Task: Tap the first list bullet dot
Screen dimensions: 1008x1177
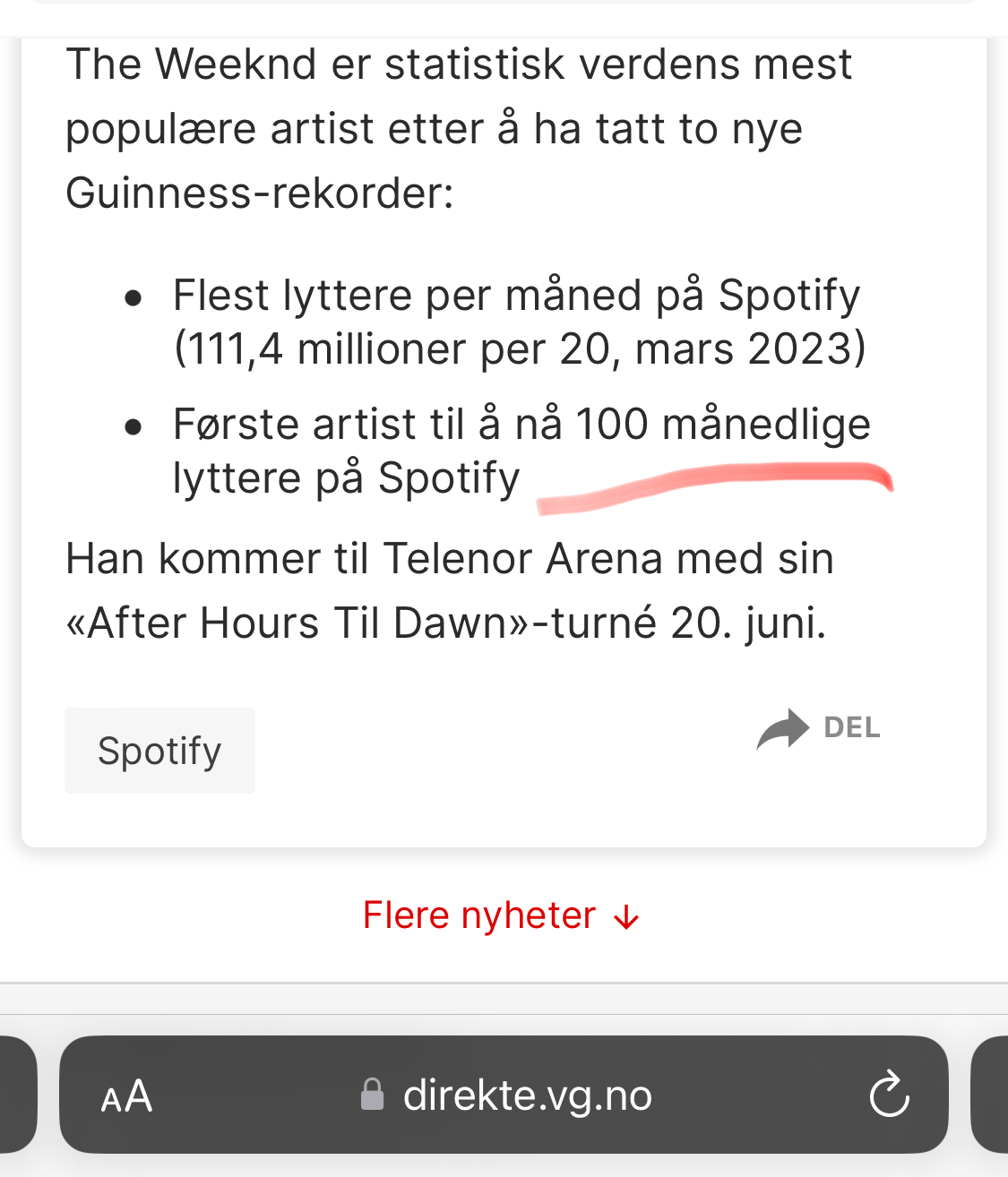Action: [x=134, y=297]
